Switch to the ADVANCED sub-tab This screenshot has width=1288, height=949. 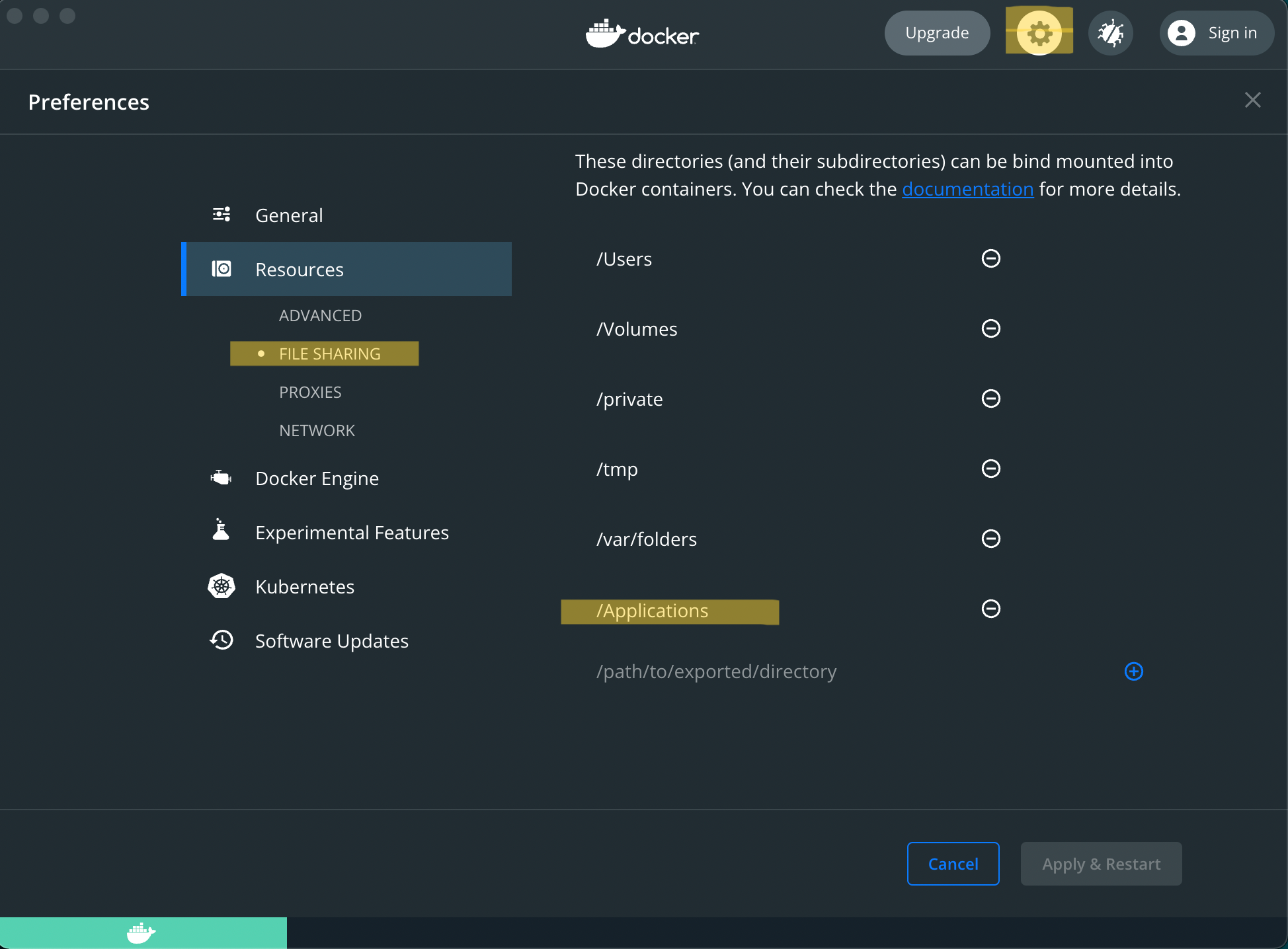click(321, 316)
